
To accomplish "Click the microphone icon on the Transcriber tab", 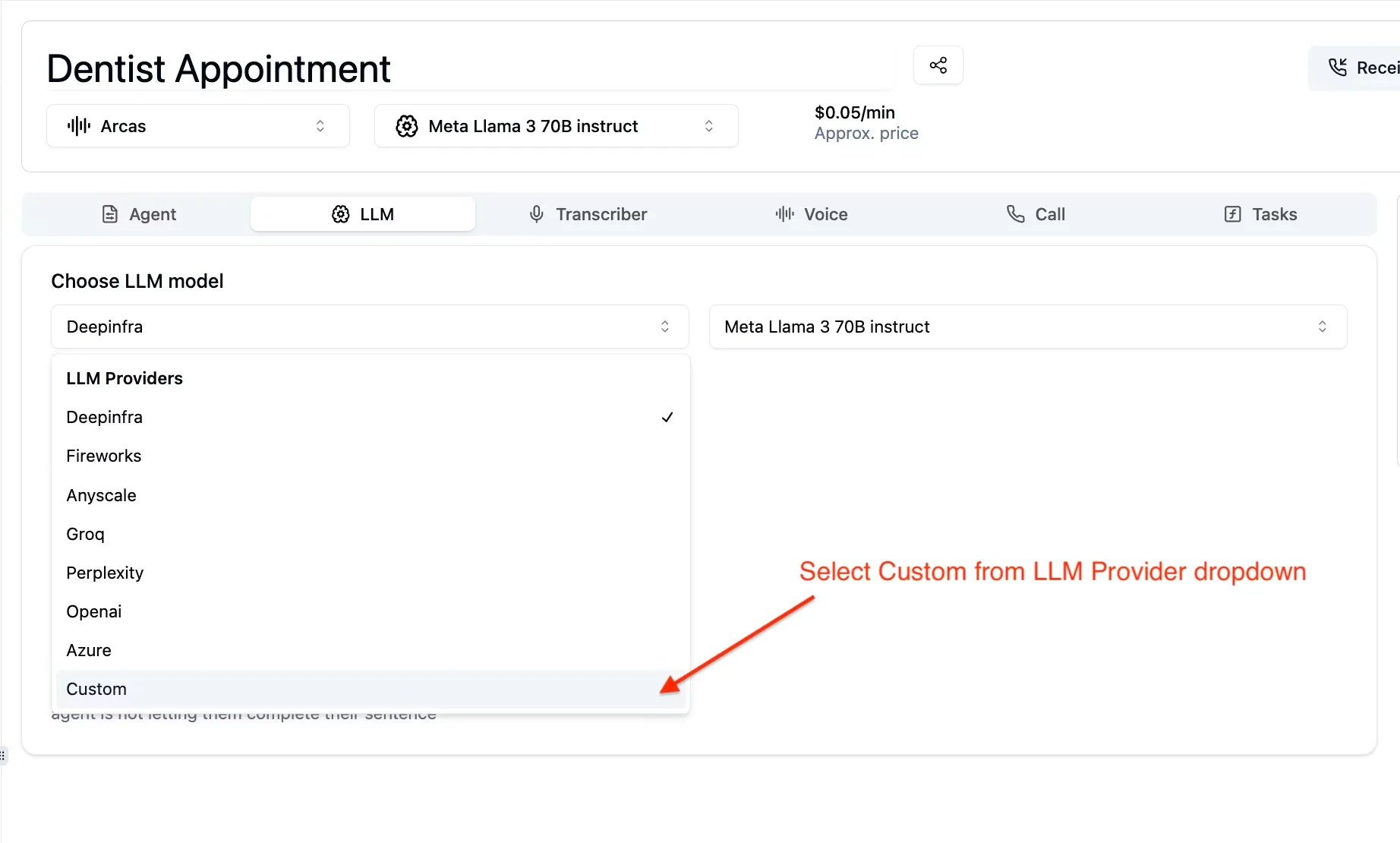I will coord(537,214).
